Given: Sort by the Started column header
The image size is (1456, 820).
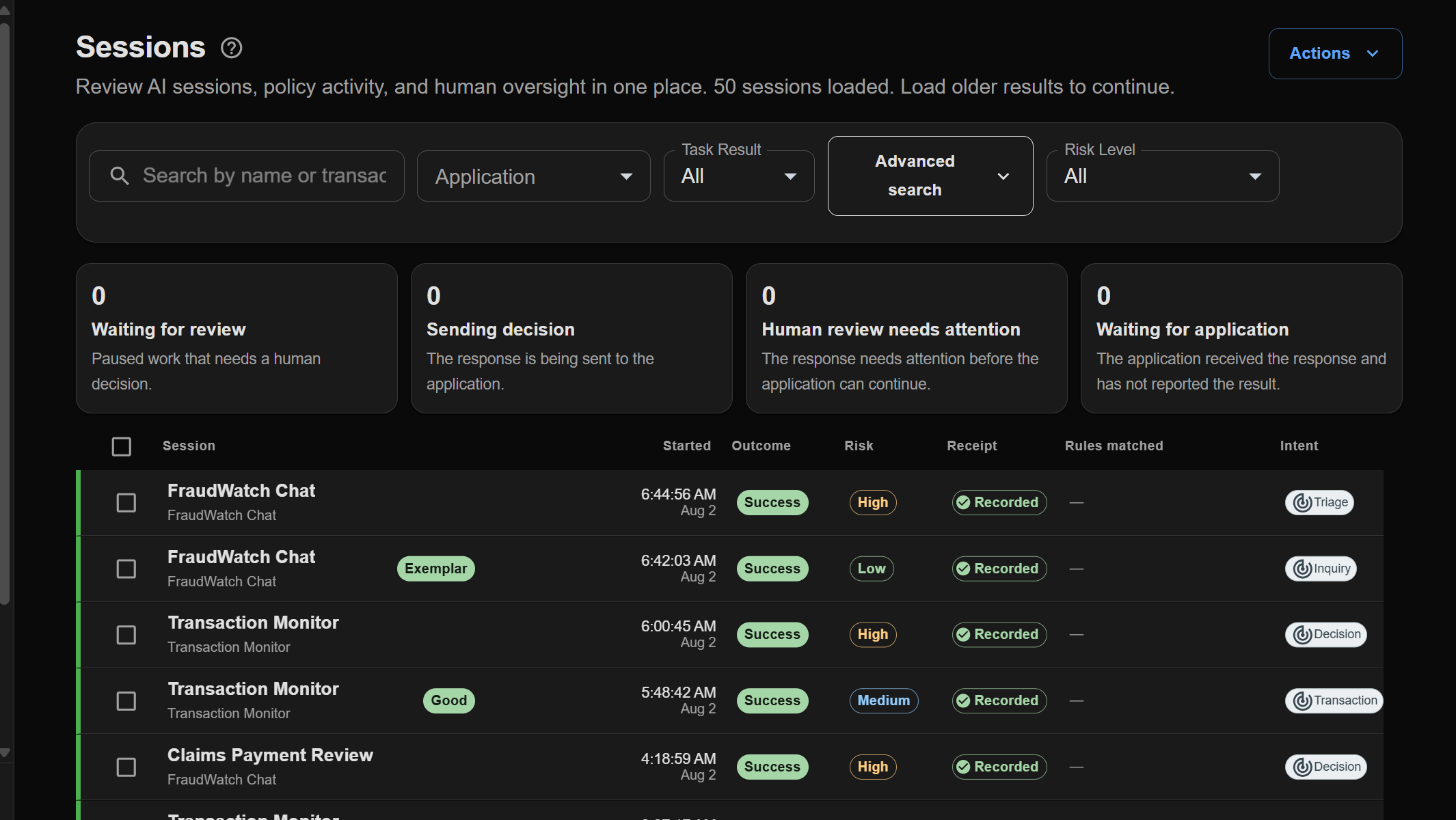Looking at the screenshot, I should tap(686, 446).
